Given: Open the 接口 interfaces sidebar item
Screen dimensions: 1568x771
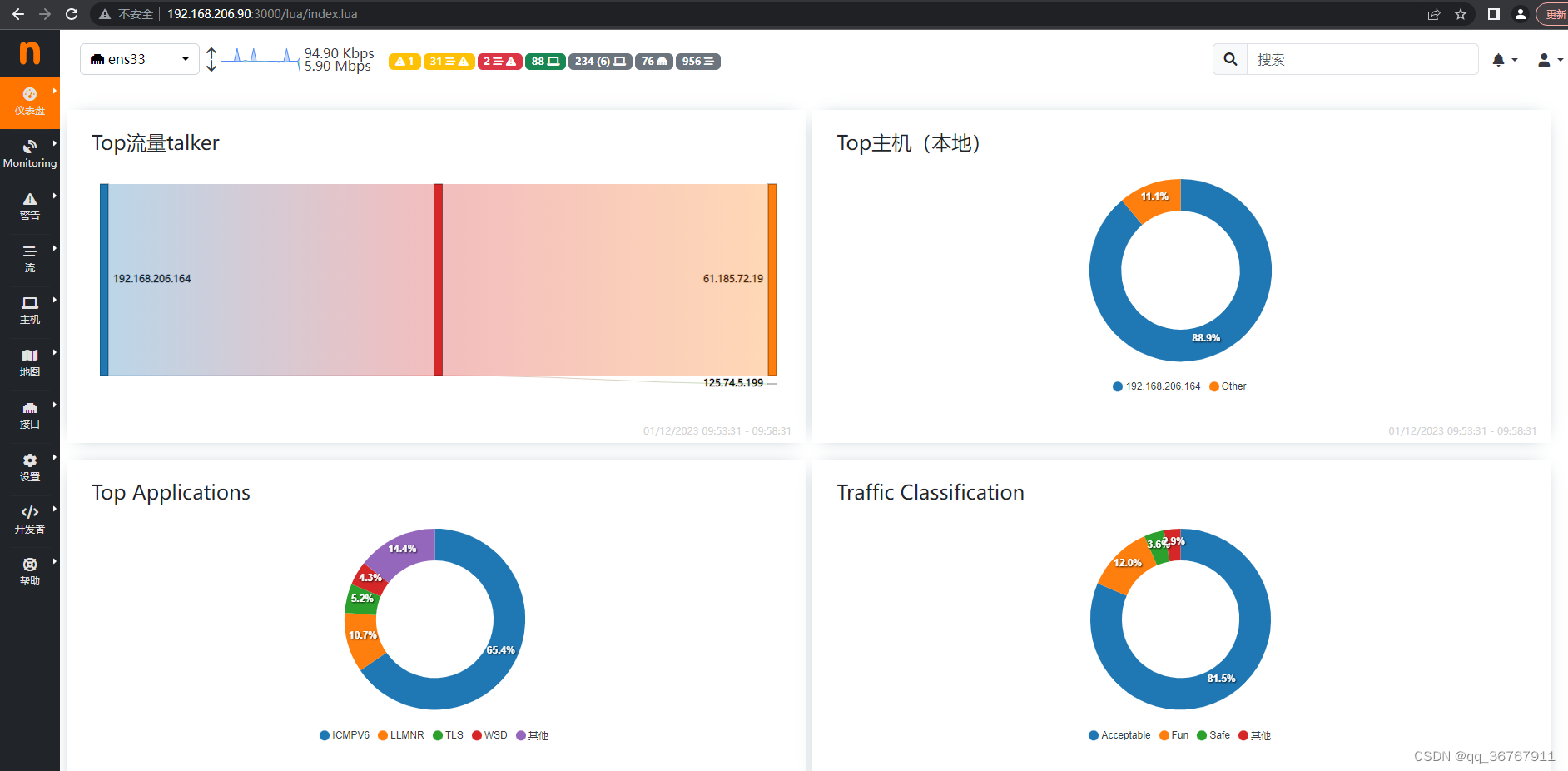Looking at the screenshot, I should point(30,415).
